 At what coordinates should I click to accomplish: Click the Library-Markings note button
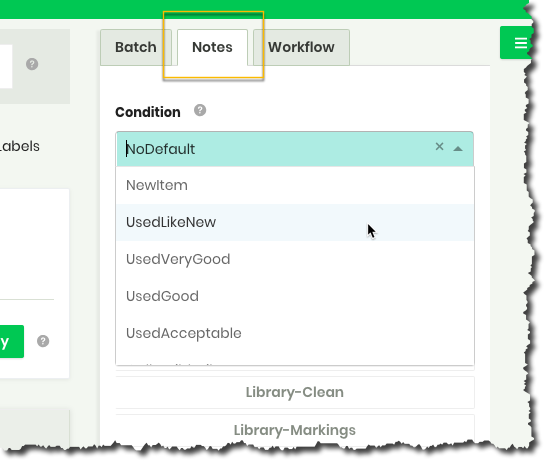coord(295,430)
